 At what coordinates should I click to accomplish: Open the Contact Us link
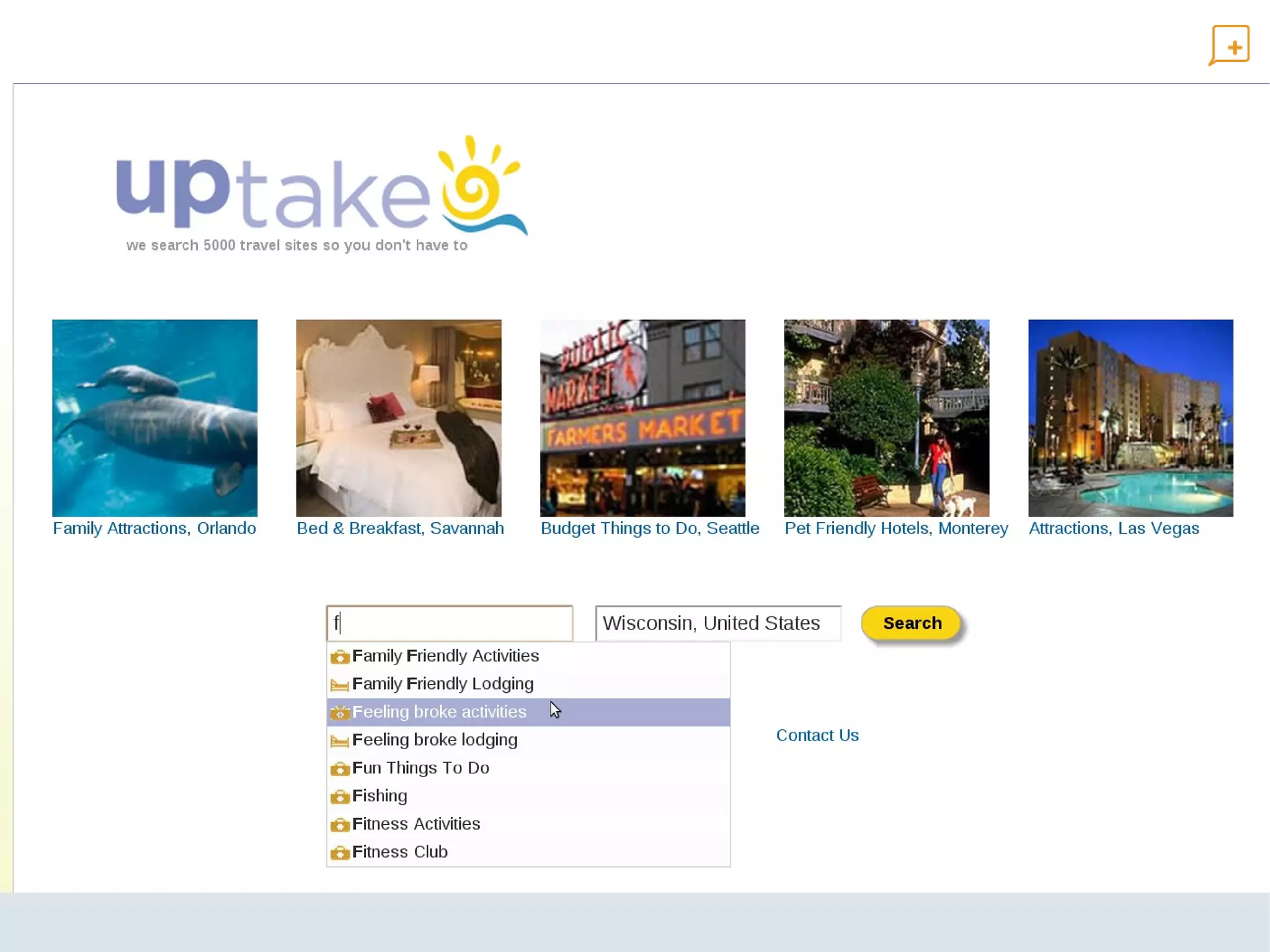click(x=817, y=736)
